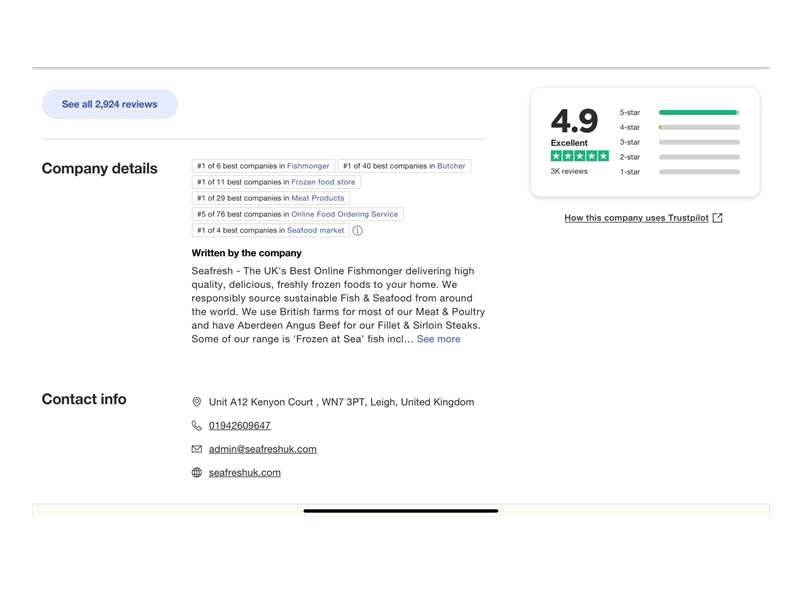Click the Company details heading
Screen dimensions: 800x600
tap(99, 168)
